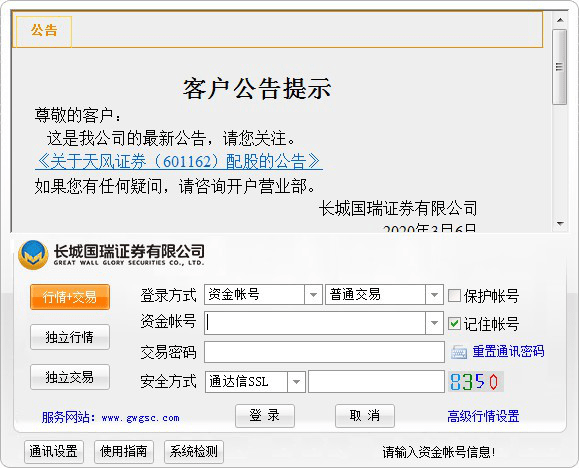Enable the 保护帐号 checkbox

tap(454, 295)
